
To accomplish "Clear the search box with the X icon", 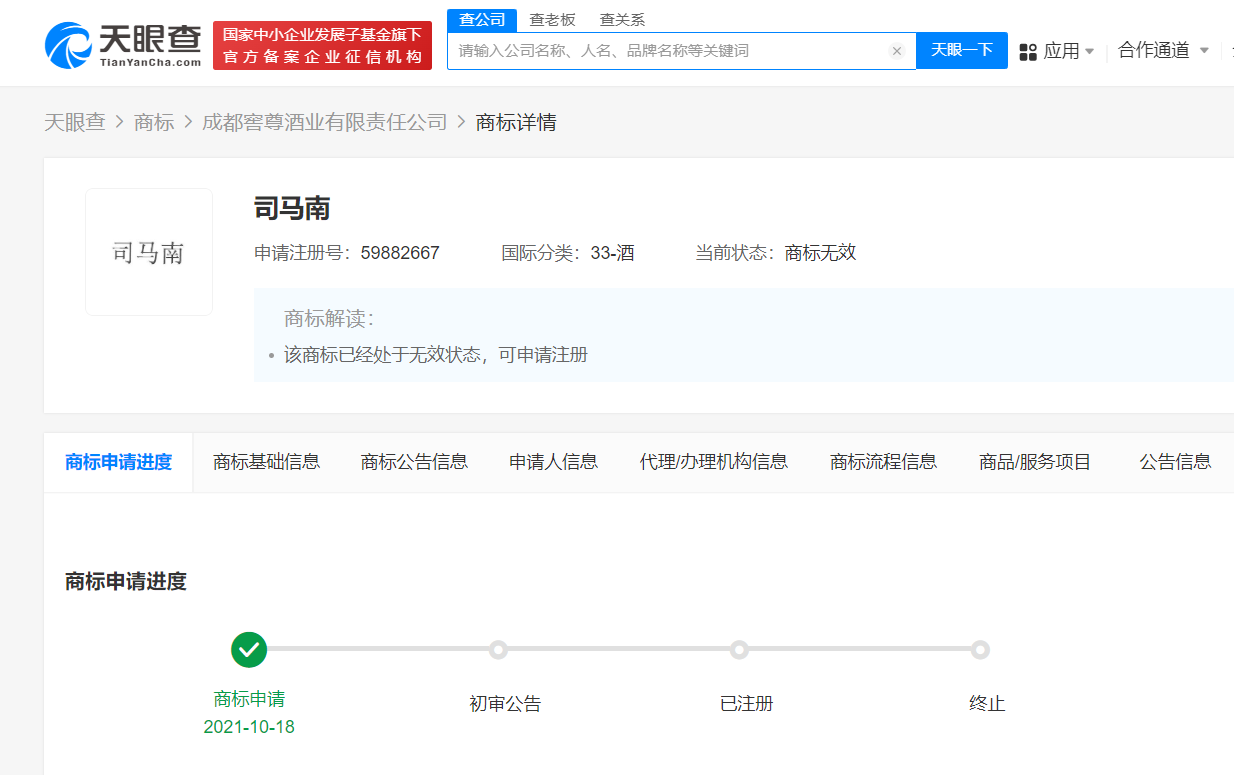I will point(897,51).
